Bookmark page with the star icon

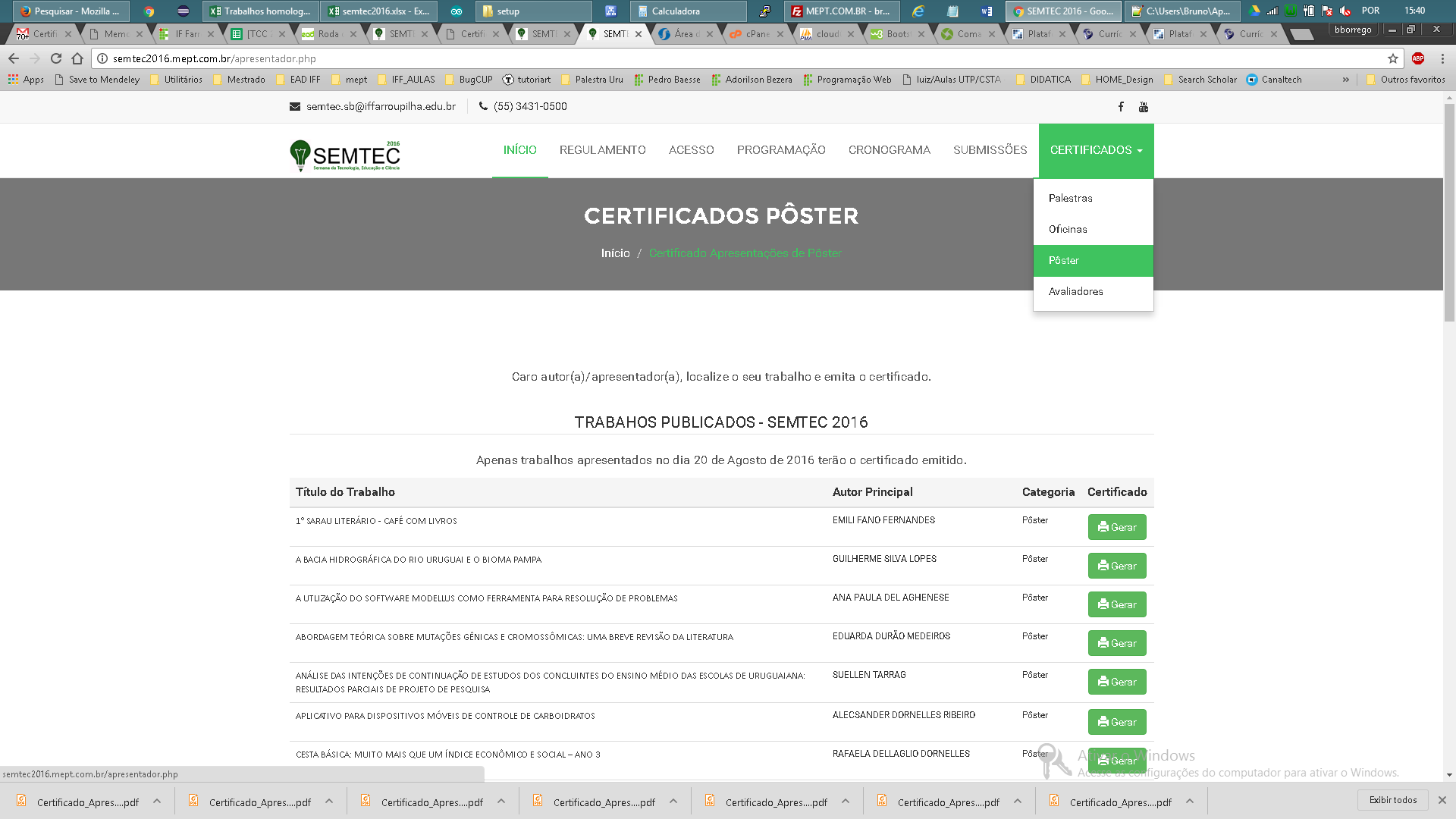pos(1393,58)
